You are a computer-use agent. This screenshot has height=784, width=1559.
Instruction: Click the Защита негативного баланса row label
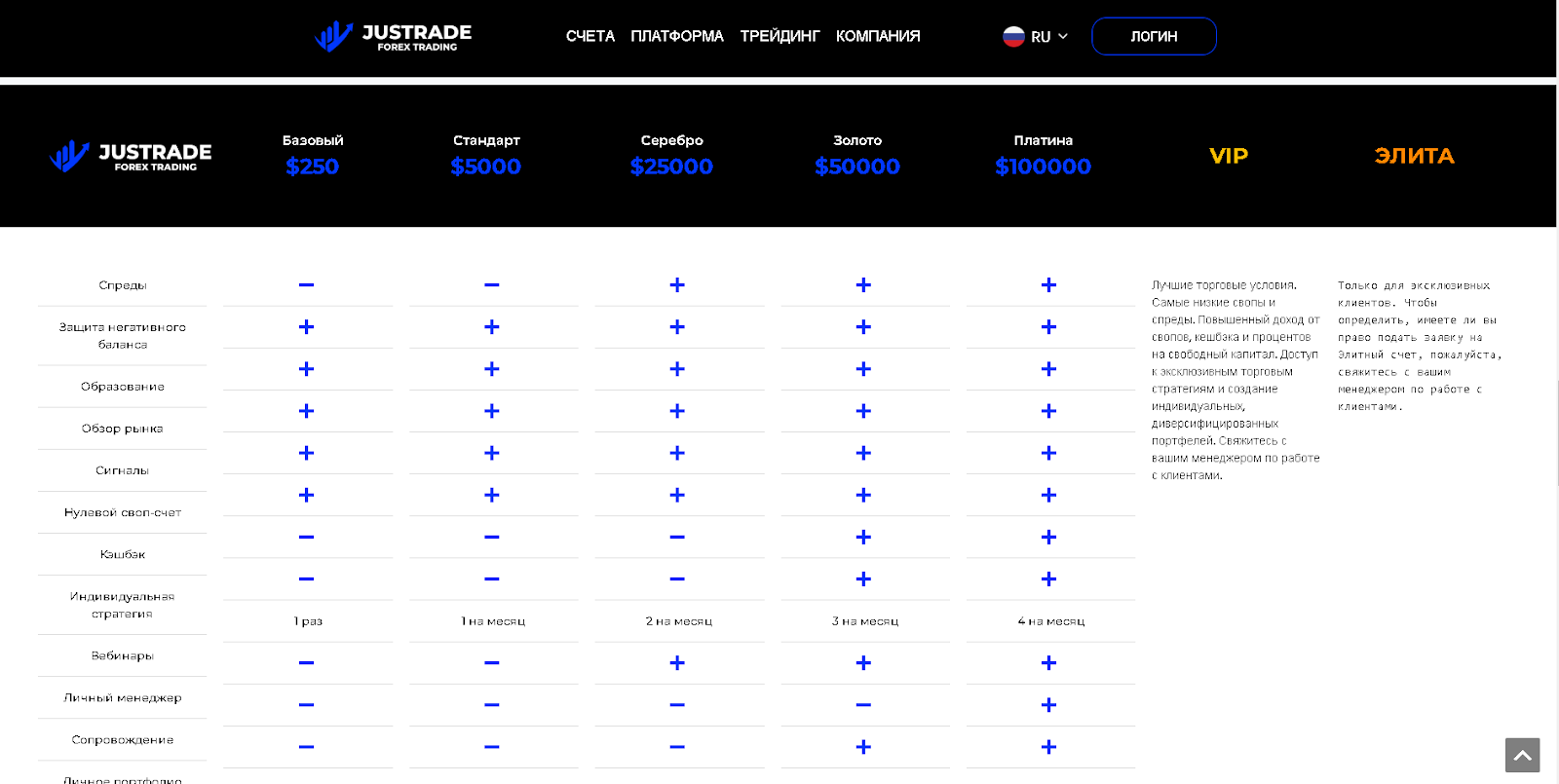pyautogui.click(x=123, y=336)
